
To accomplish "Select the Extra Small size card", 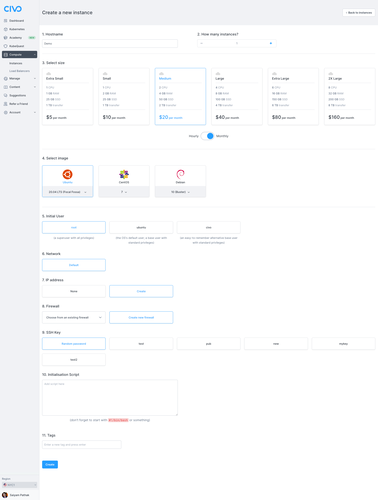I will tap(68, 97).
